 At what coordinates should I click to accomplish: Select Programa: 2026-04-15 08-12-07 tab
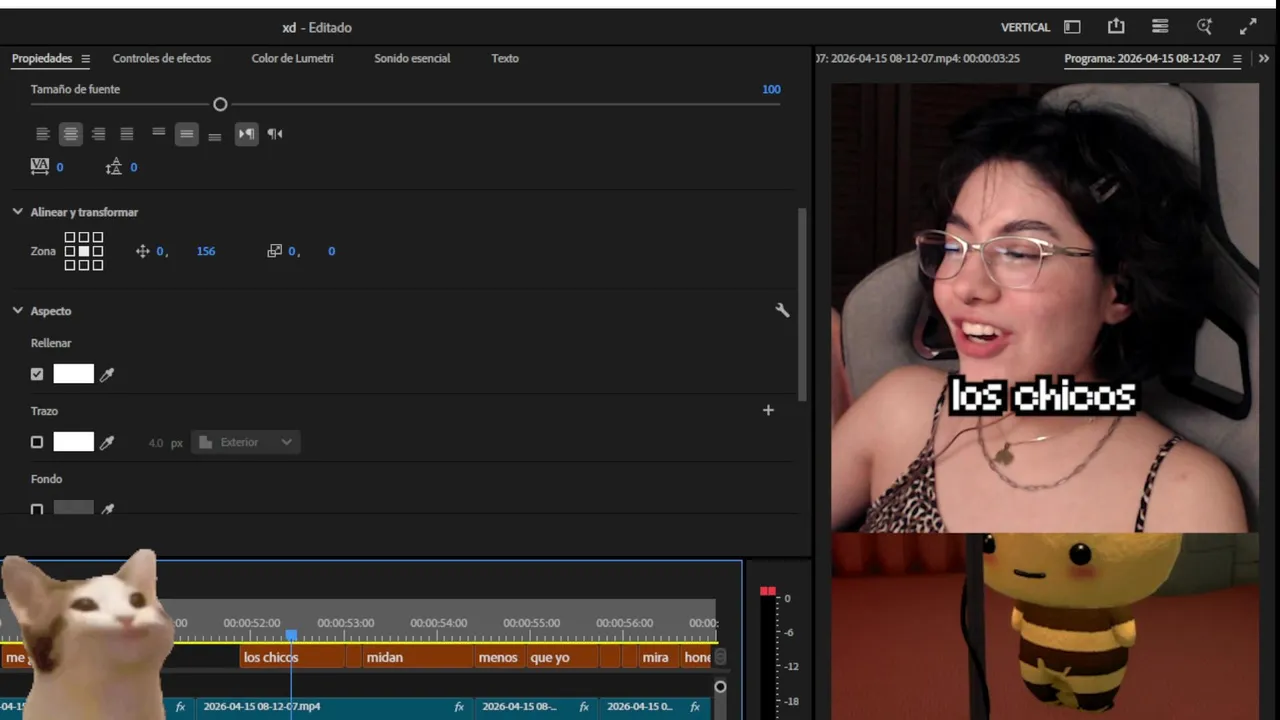1142,59
